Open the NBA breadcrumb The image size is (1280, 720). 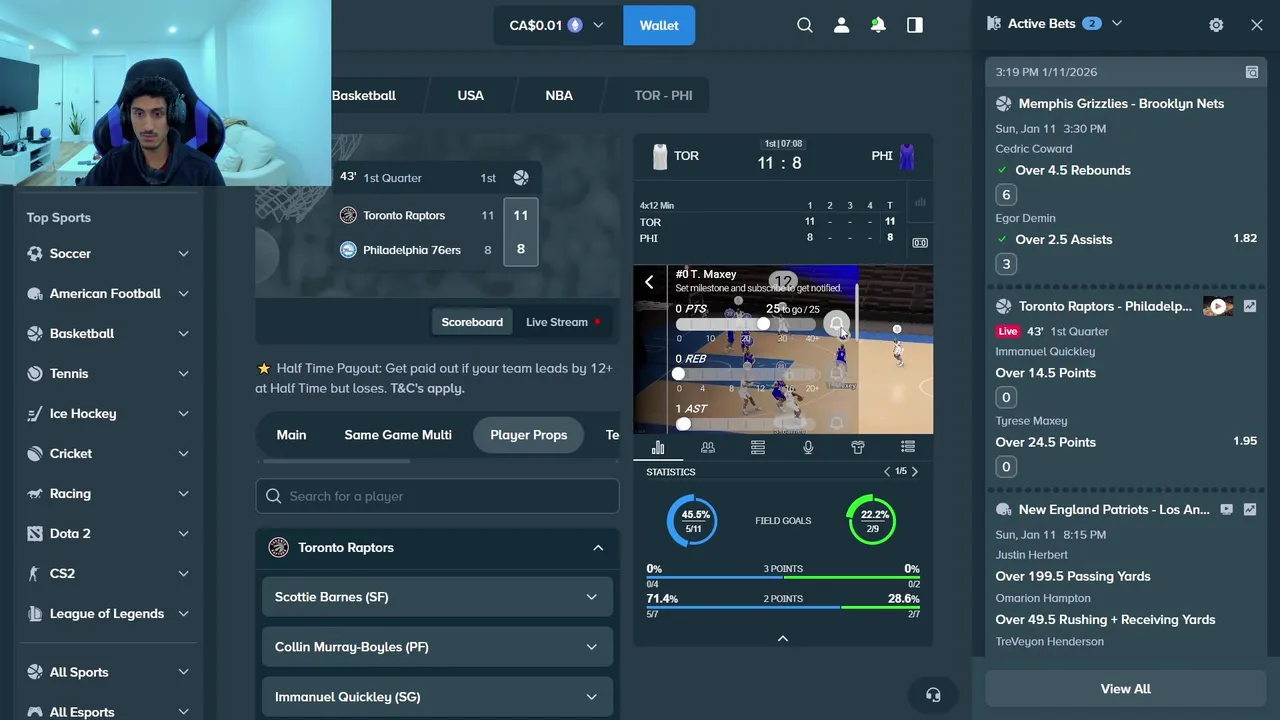pos(559,96)
